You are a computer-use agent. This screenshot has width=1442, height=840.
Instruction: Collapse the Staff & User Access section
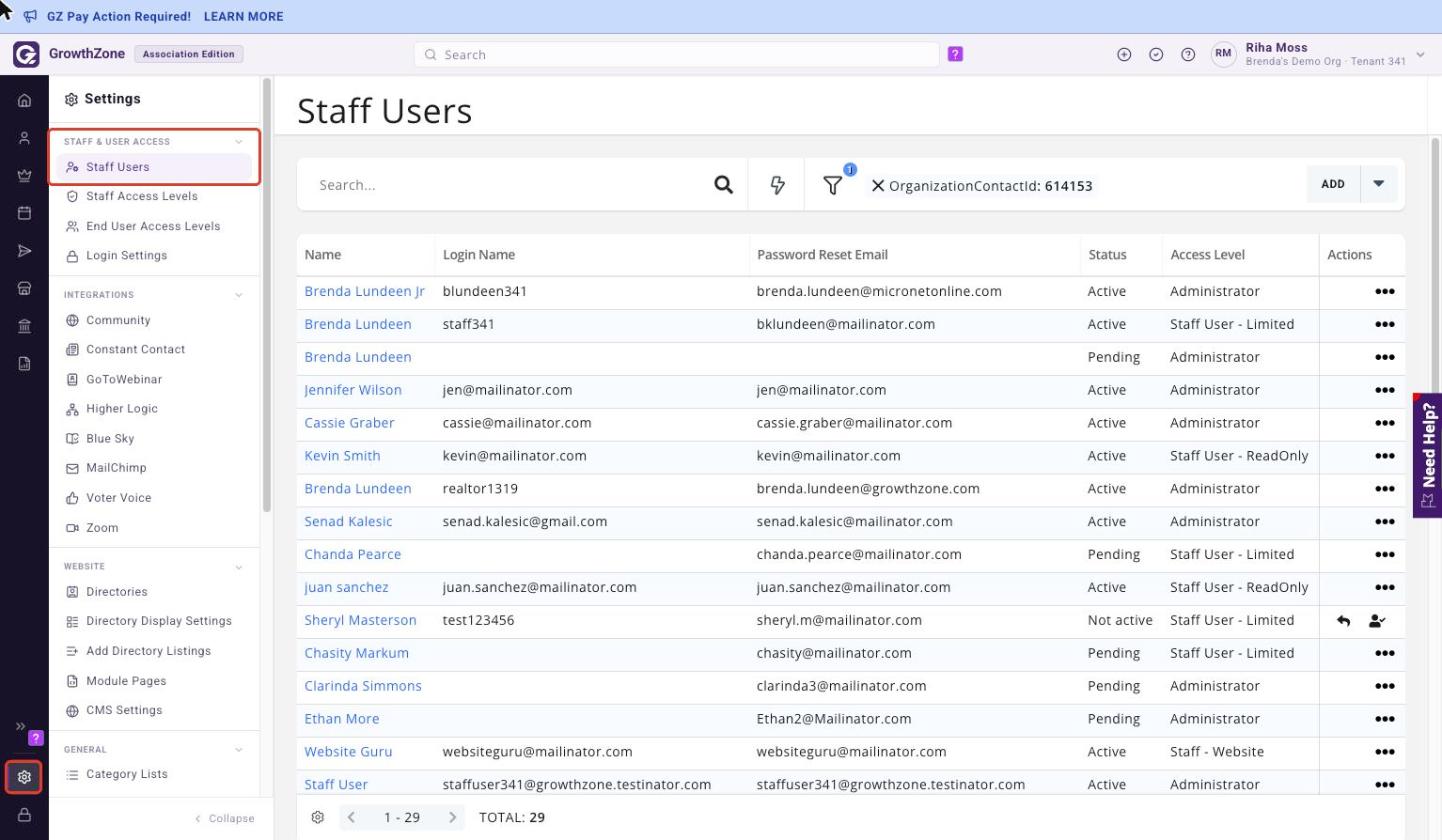[238, 142]
